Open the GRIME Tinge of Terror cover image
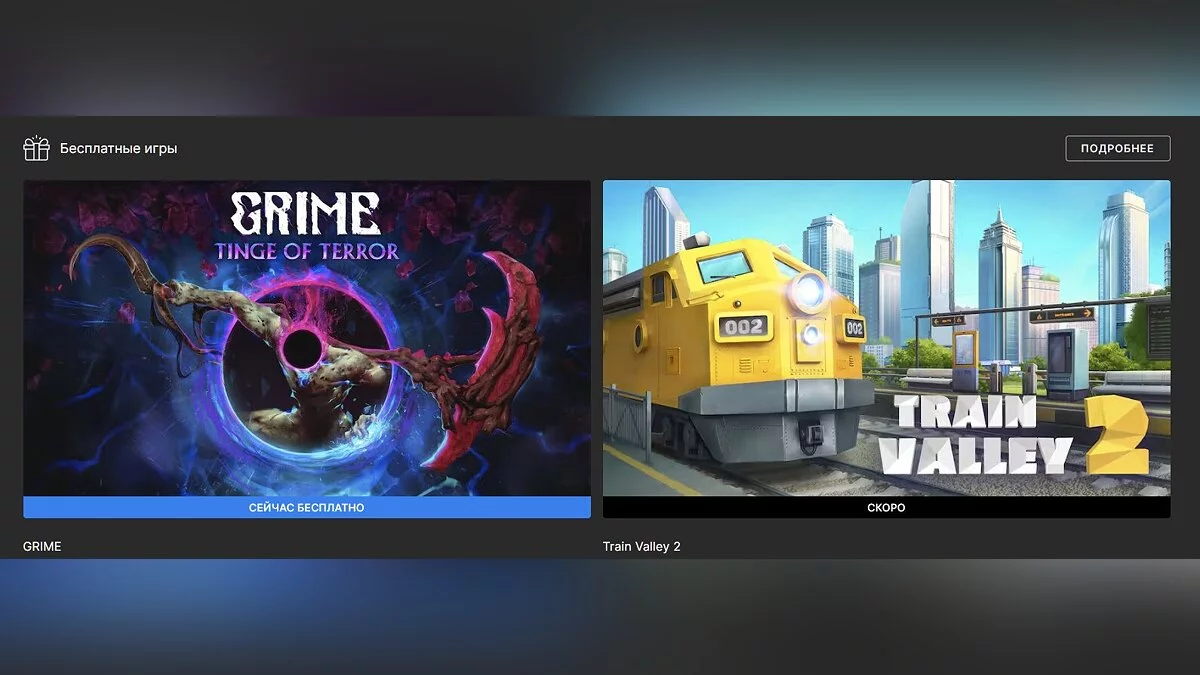Image resolution: width=1200 pixels, height=675 pixels. click(307, 338)
